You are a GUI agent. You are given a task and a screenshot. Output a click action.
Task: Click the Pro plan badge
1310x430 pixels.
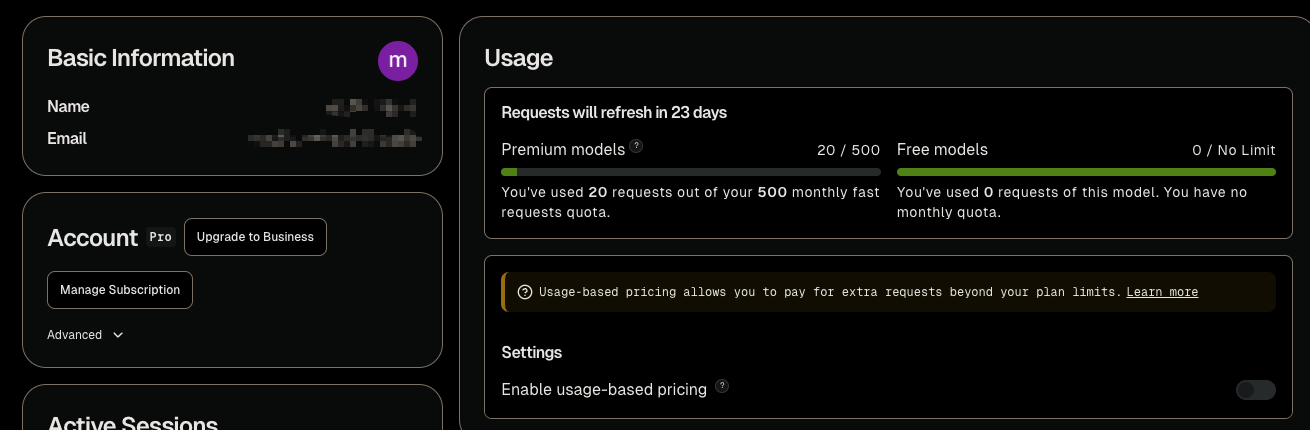tap(160, 237)
